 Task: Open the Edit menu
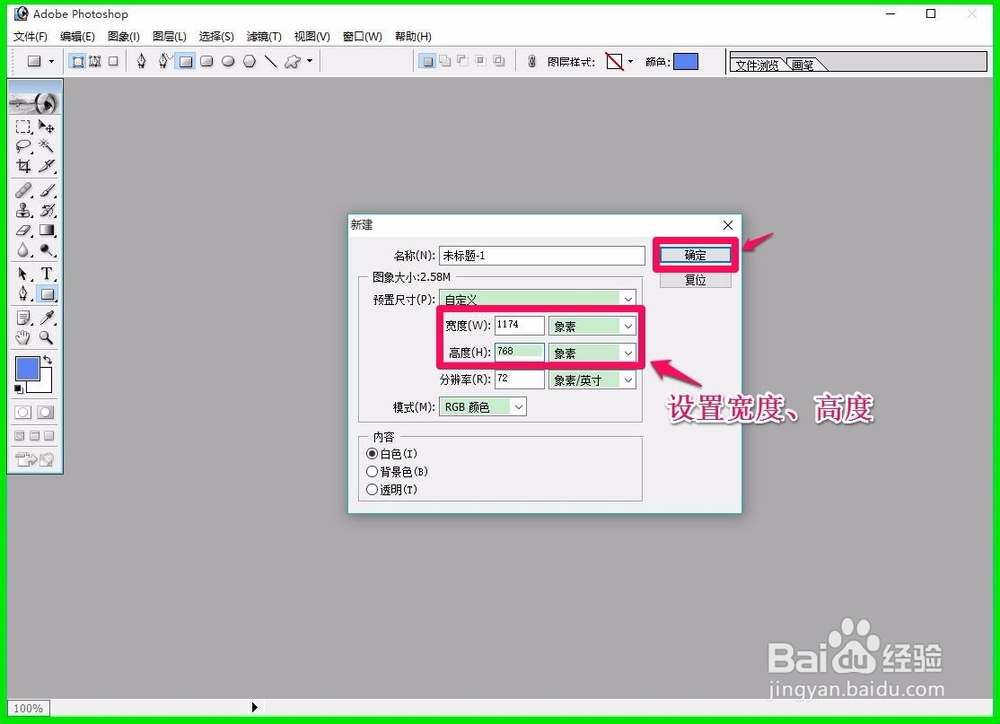(77, 36)
